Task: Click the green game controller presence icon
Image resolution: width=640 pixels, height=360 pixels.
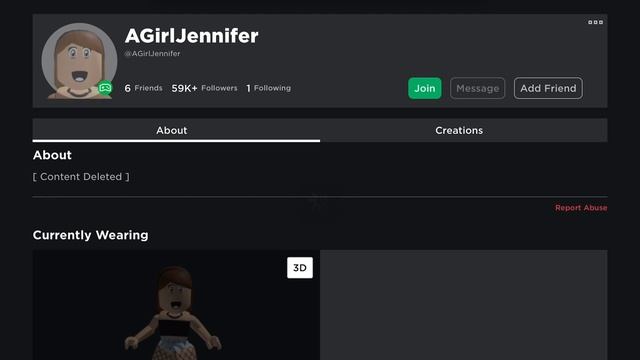Action: (x=105, y=88)
